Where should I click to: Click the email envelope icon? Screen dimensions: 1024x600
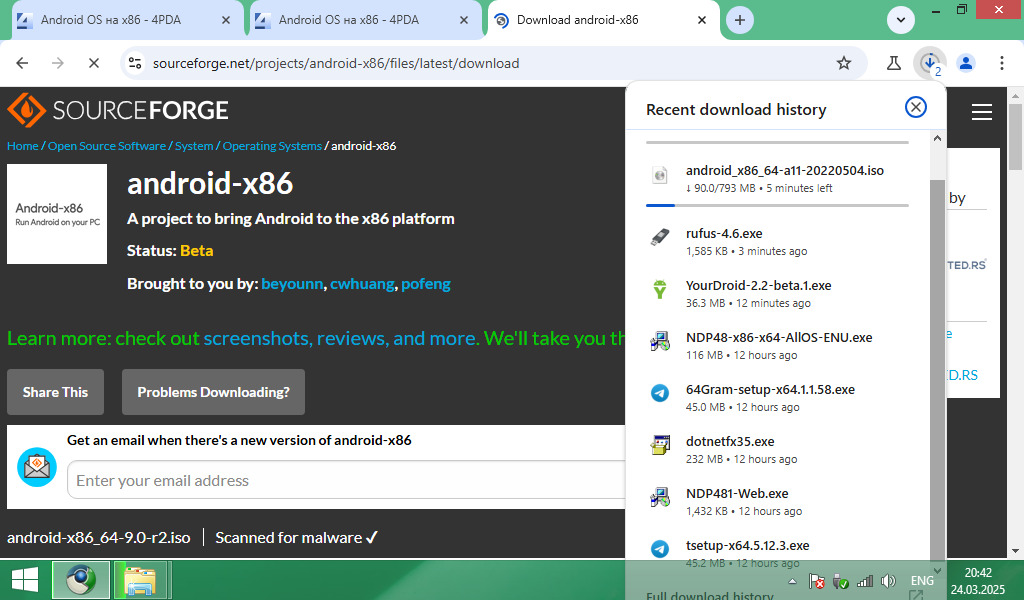point(37,467)
